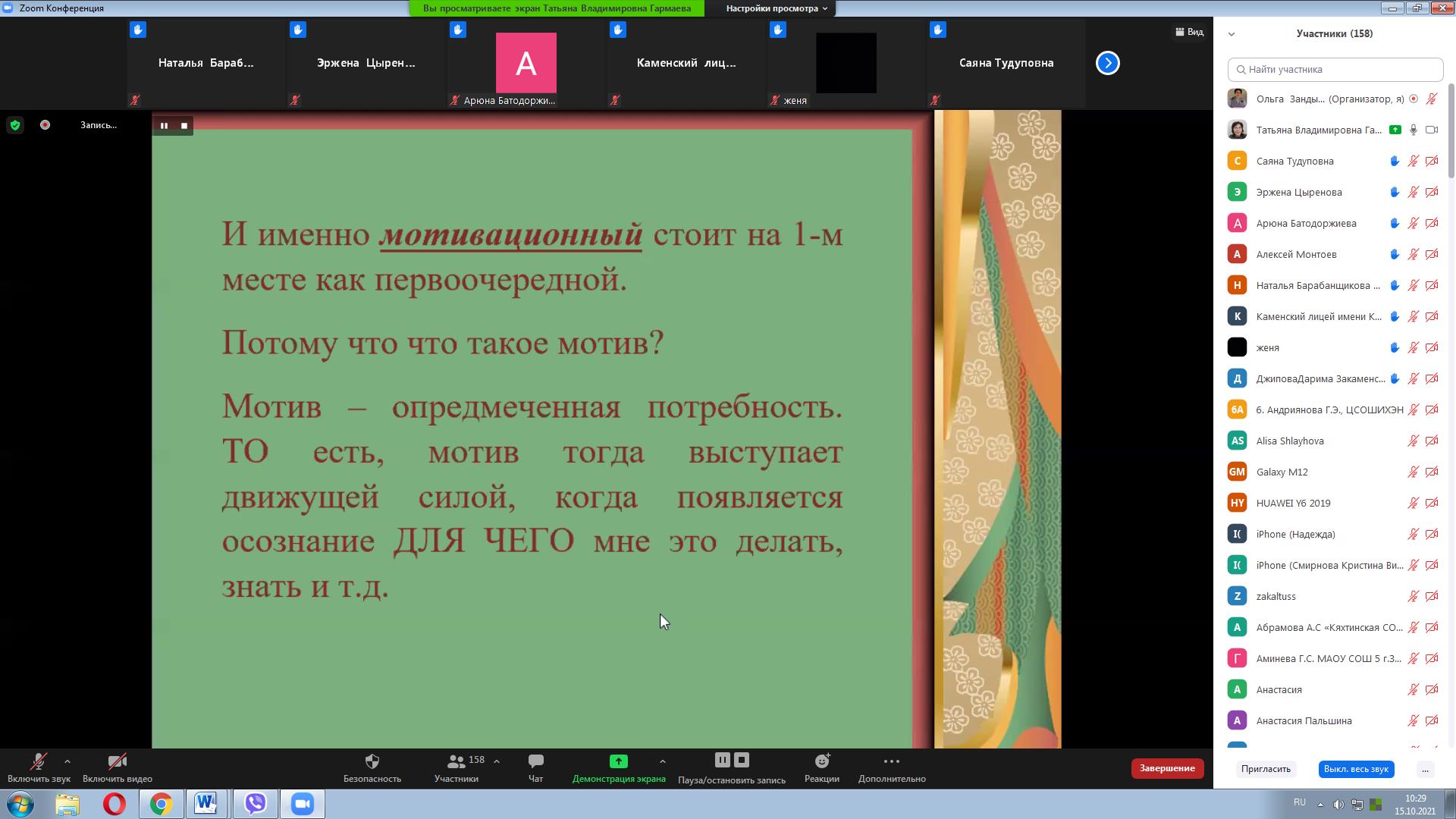The image size is (1456, 819).
Task: Open the View layout menu
Action: click(1189, 32)
